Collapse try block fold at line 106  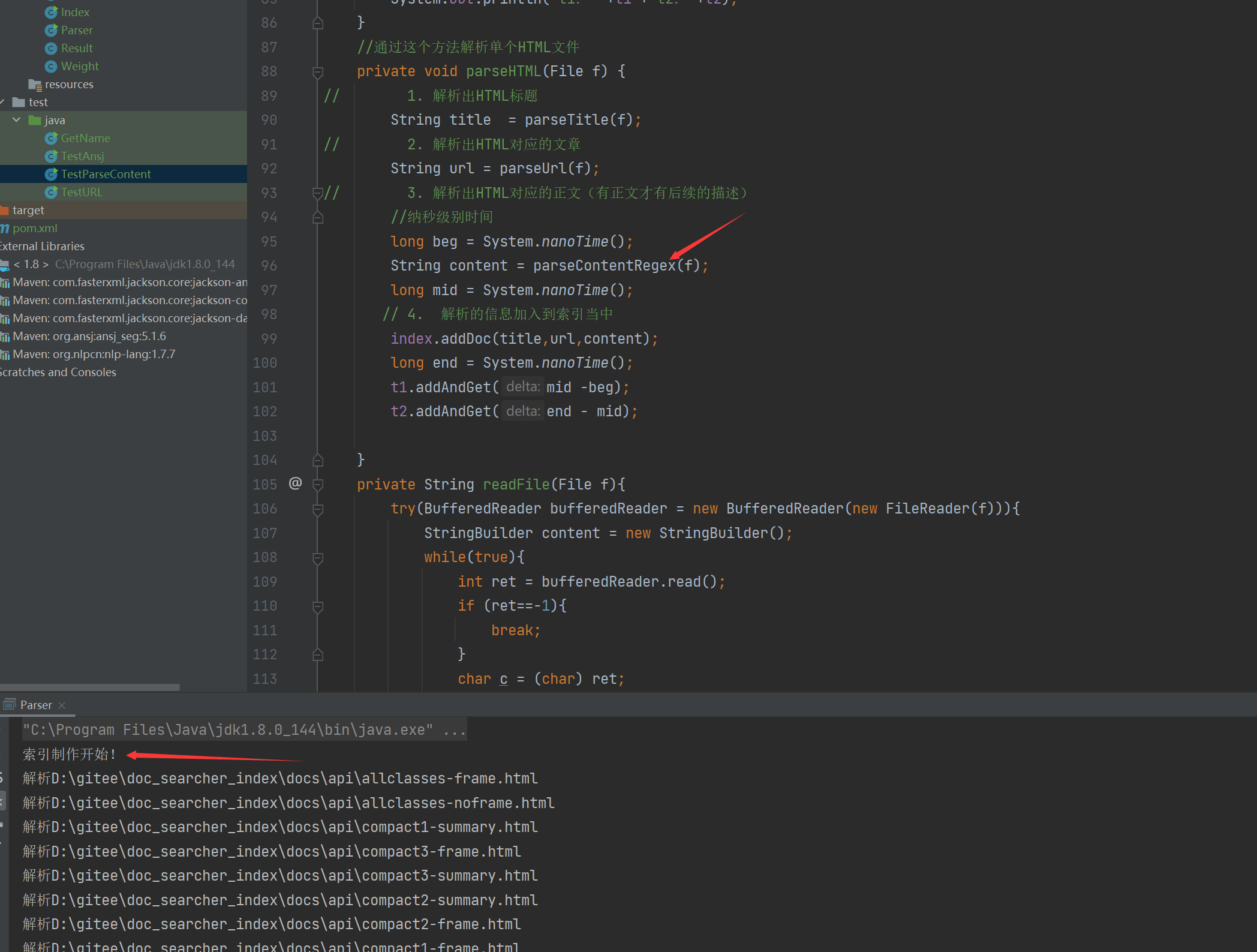point(318,509)
